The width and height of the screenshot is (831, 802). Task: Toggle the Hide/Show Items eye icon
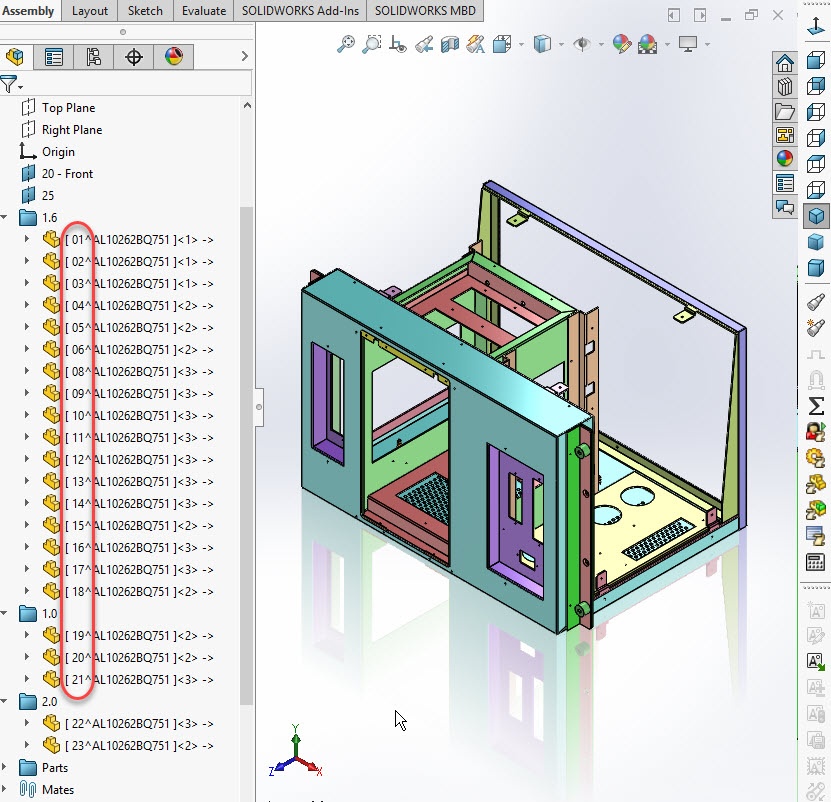[582, 44]
